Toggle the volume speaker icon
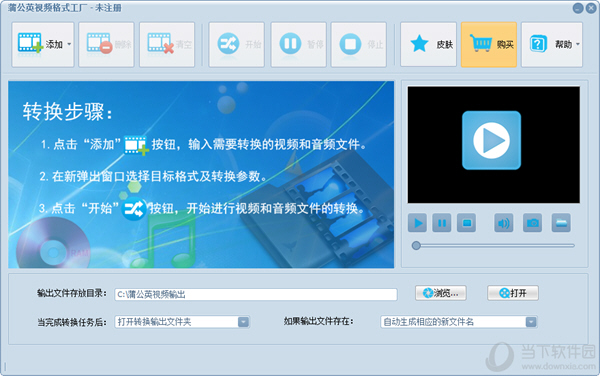The image size is (600, 376). click(504, 223)
